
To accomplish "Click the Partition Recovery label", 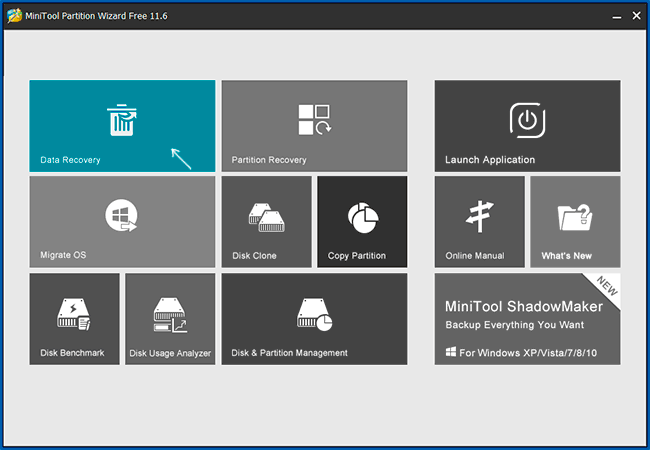I will (269, 160).
